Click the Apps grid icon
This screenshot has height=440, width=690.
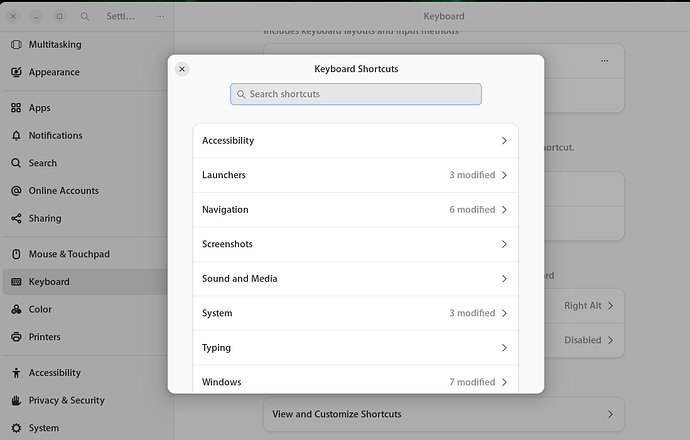pyautogui.click(x=16, y=108)
